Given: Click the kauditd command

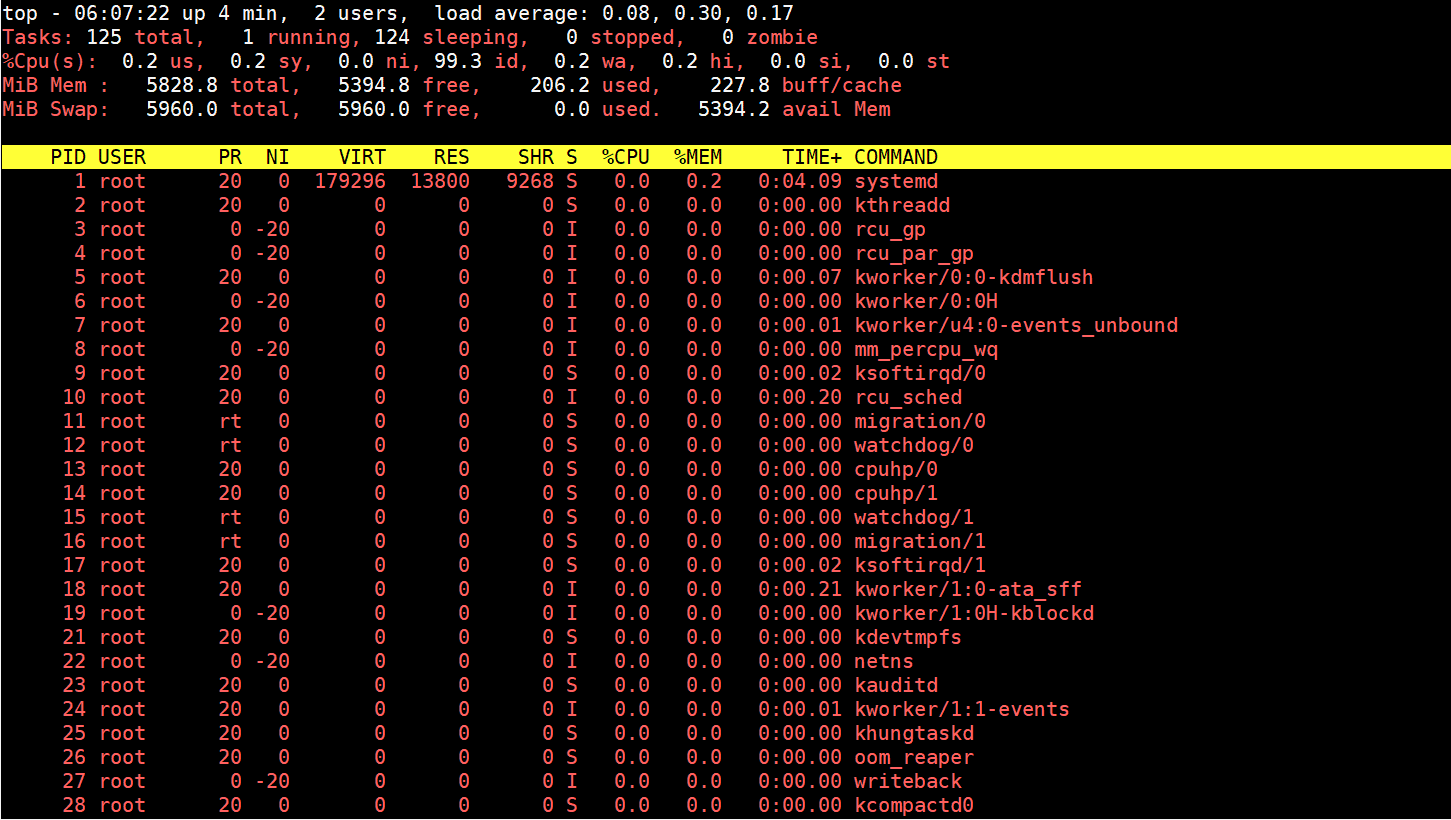Looking at the screenshot, I should pyautogui.click(x=896, y=685).
